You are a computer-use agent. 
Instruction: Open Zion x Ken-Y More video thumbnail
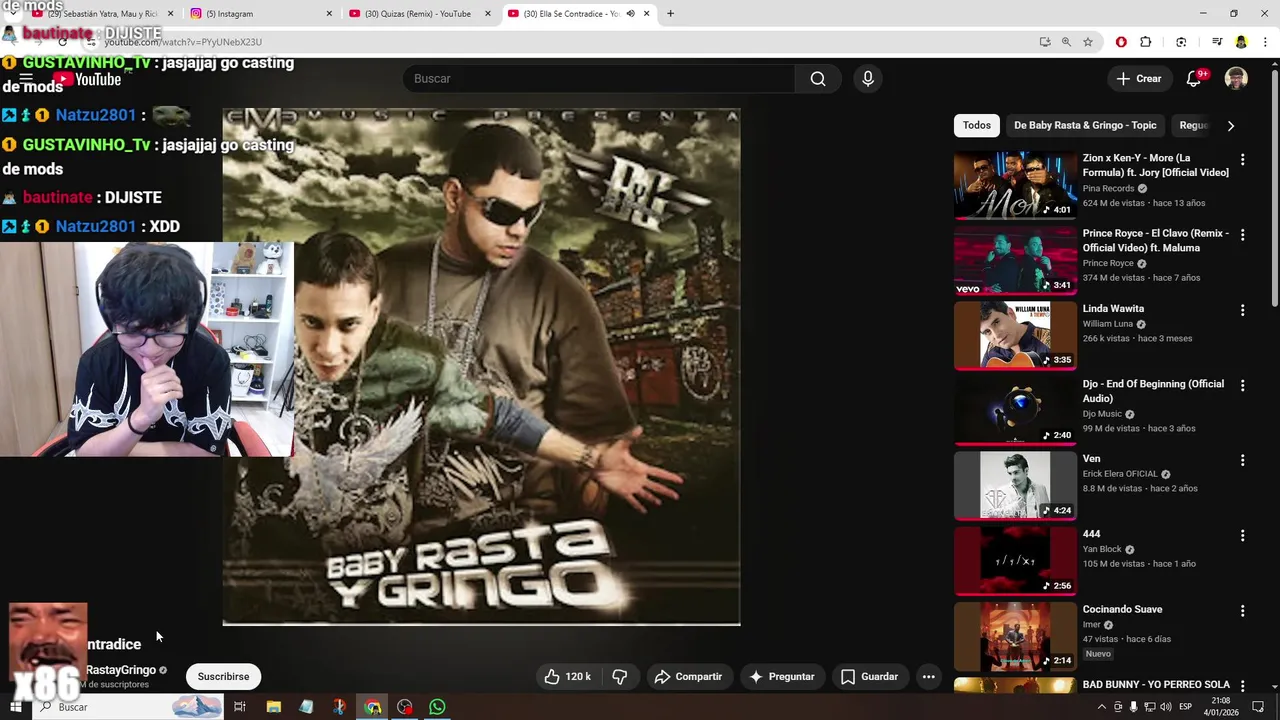(1015, 185)
